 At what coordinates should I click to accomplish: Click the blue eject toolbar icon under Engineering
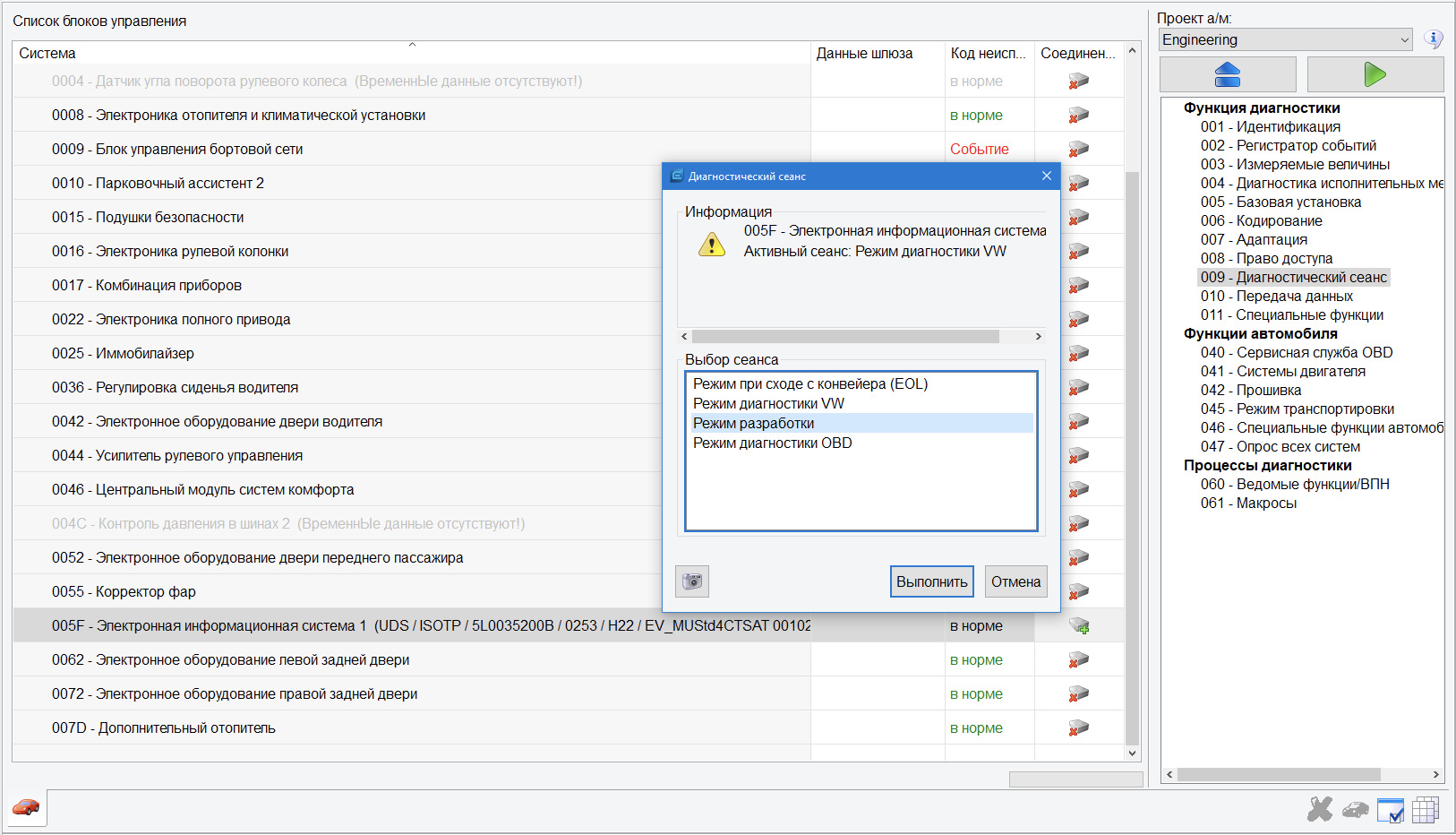click(1227, 73)
